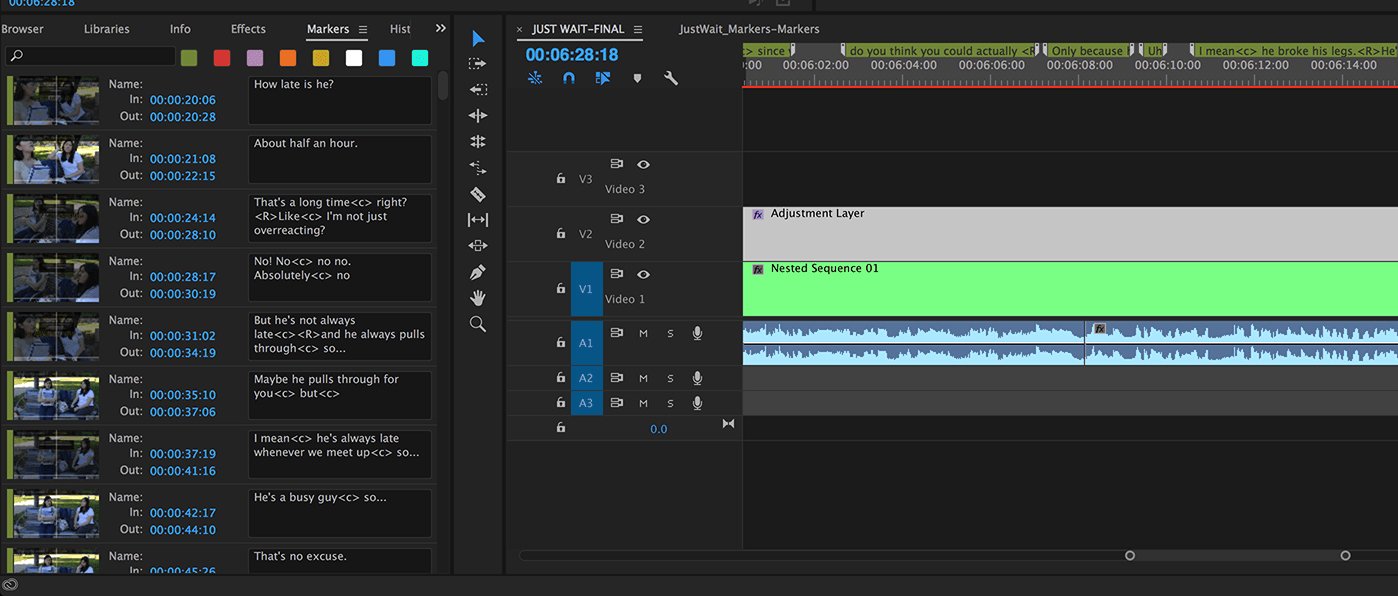The width and height of the screenshot is (1398, 596).
Task: Toggle sync lock on track A1
Action: point(616,333)
